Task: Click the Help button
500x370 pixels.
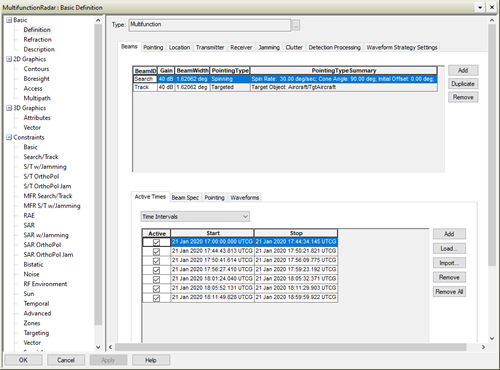Action: (151, 360)
